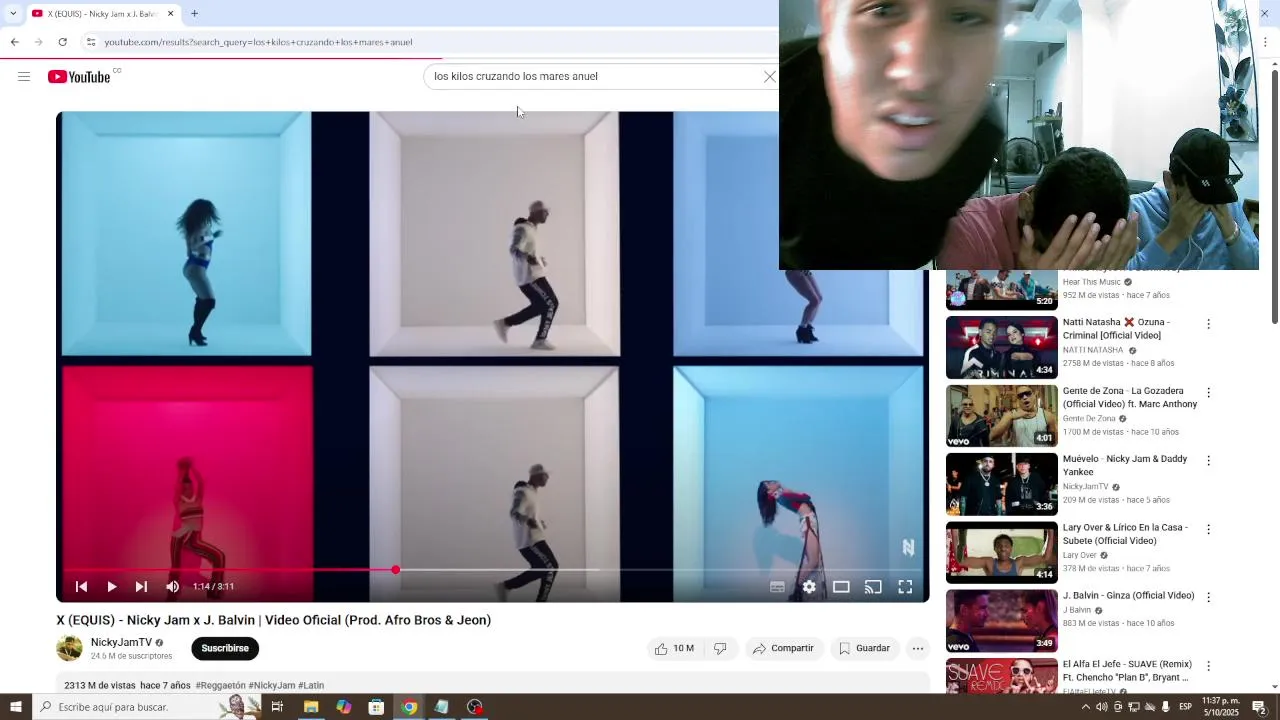Close the X (EQUIS) browser tab

[x=170, y=14]
